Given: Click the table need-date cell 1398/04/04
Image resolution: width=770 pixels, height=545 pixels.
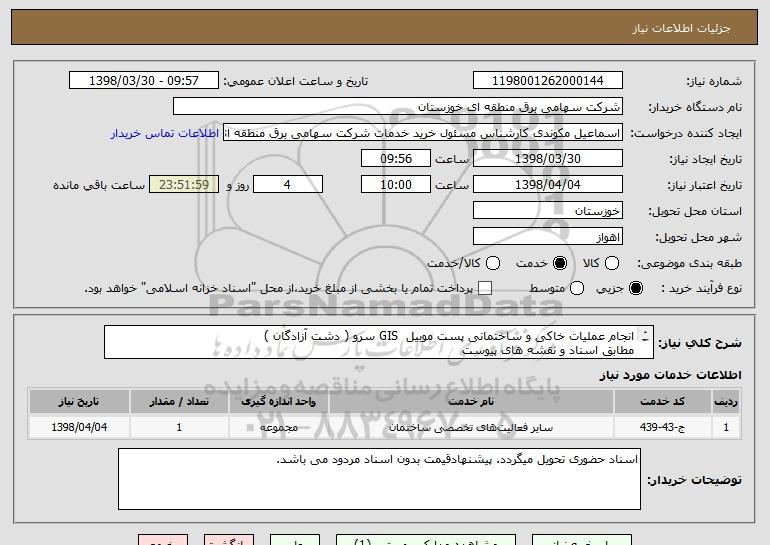Looking at the screenshot, I should (x=79, y=427).
